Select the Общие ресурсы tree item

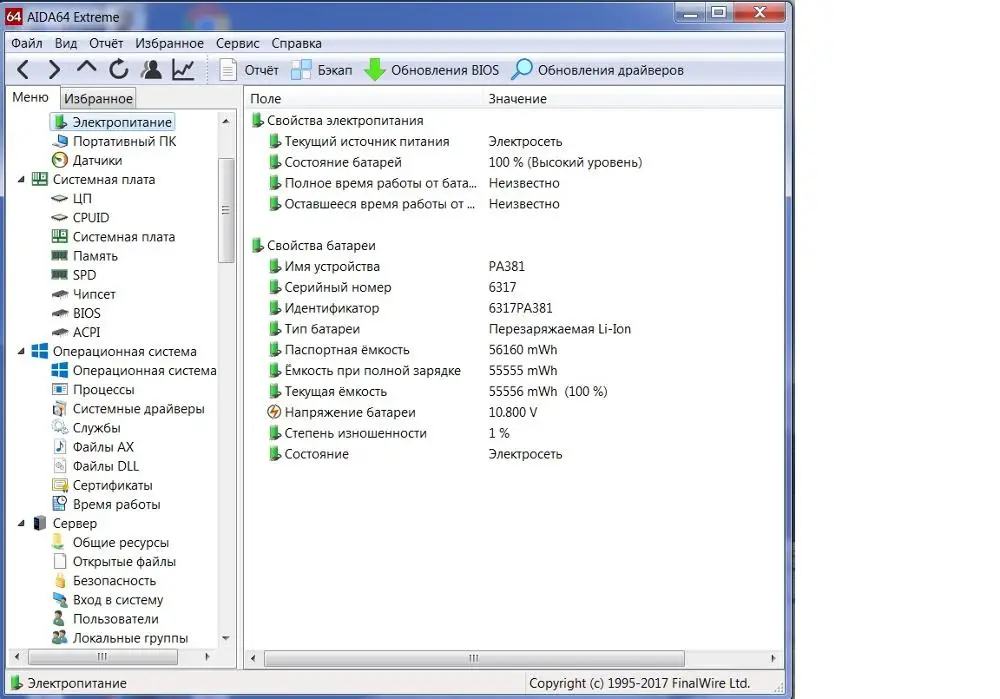(x=110, y=543)
